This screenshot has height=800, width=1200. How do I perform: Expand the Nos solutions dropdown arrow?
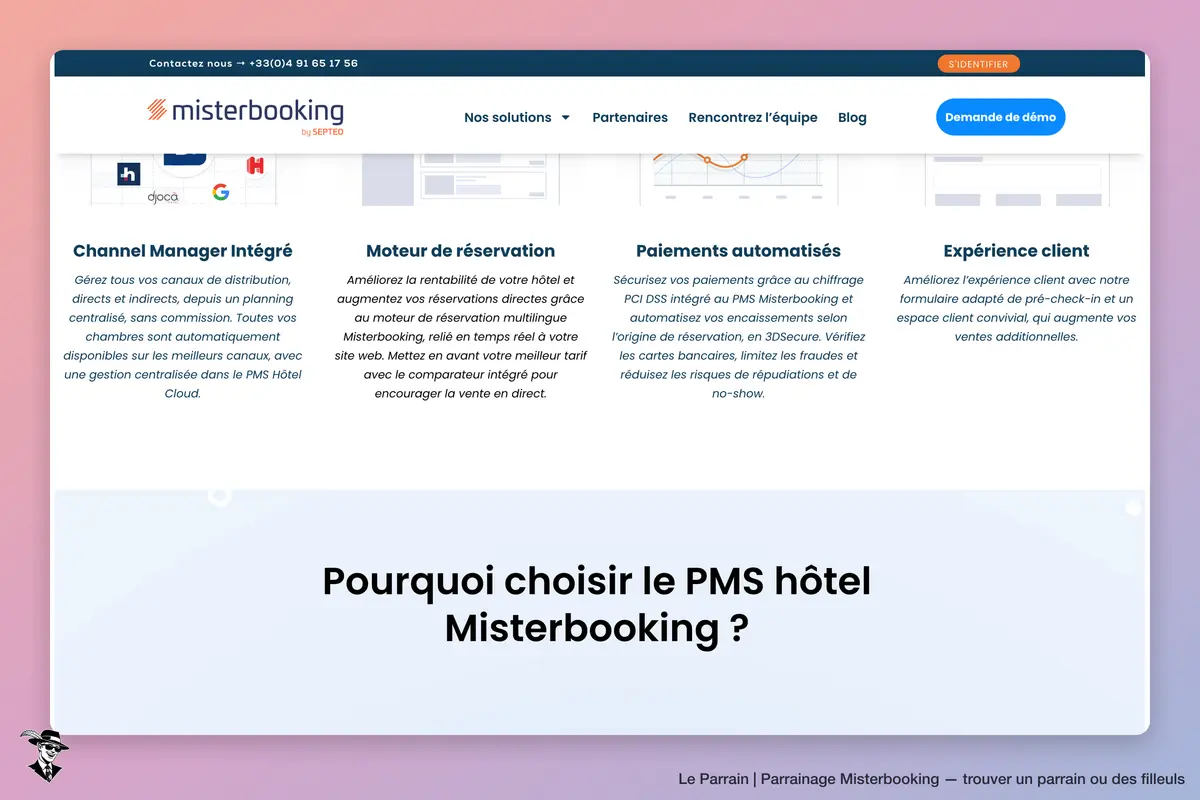tap(565, 117)
